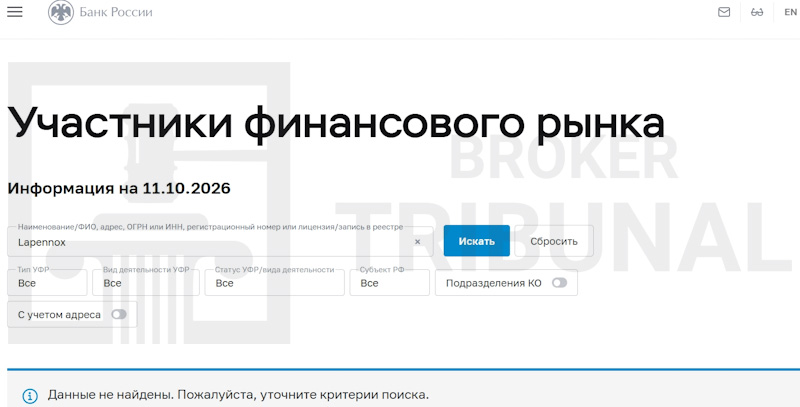Click the Информация на 11.10.2026 text
Screen dimensions: 800x407
pos(119,188)
